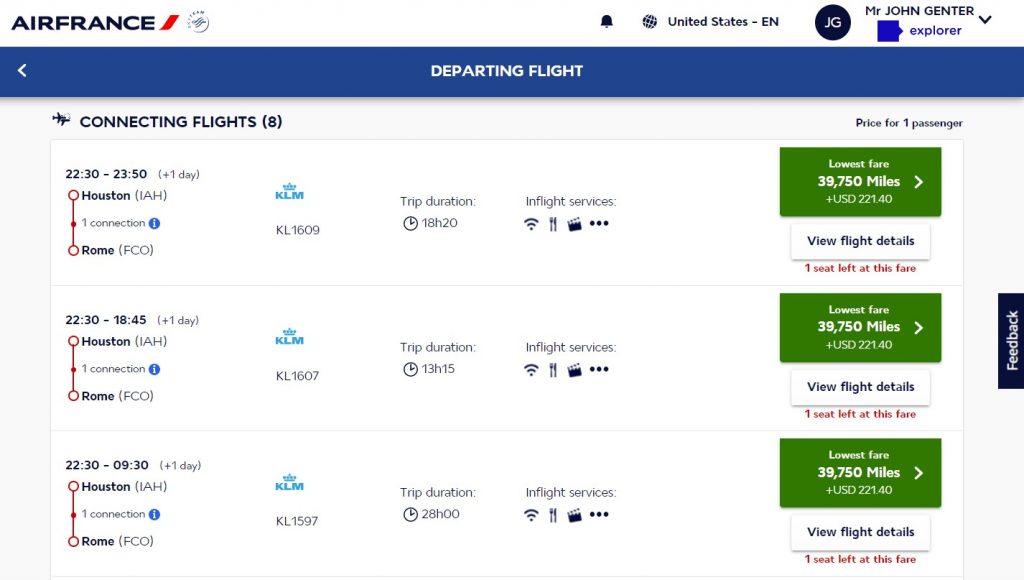Click the notifications bell icon
The width and height of the screenshot is (1024, 580).
pos(607,20)
